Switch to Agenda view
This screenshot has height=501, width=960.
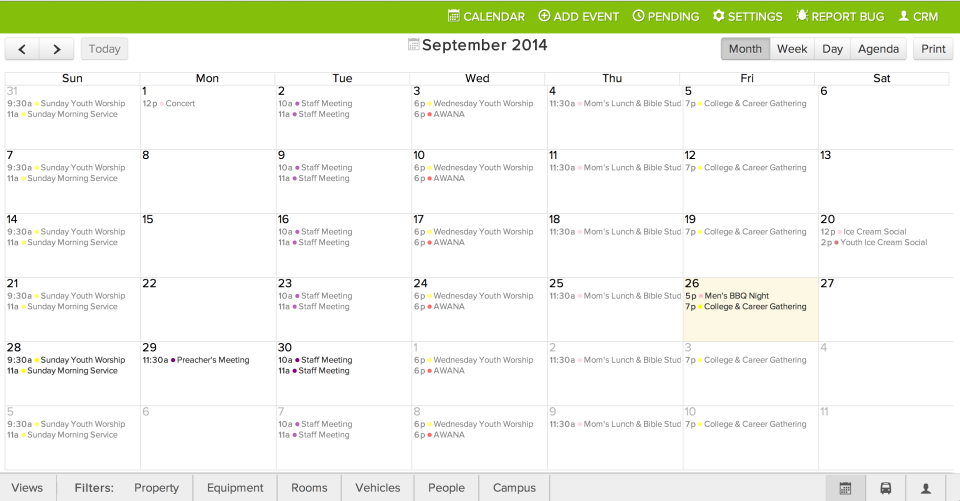(878, 49)
